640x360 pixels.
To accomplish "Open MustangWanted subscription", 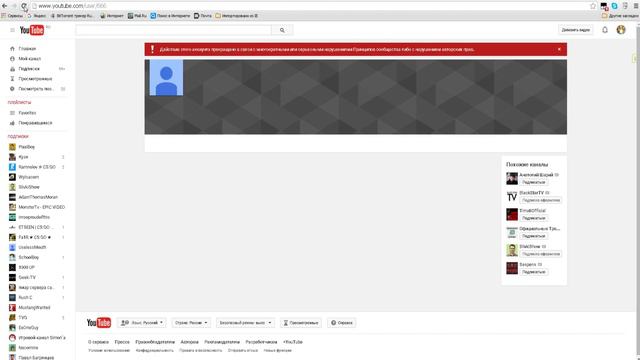I will pos(35,307).
